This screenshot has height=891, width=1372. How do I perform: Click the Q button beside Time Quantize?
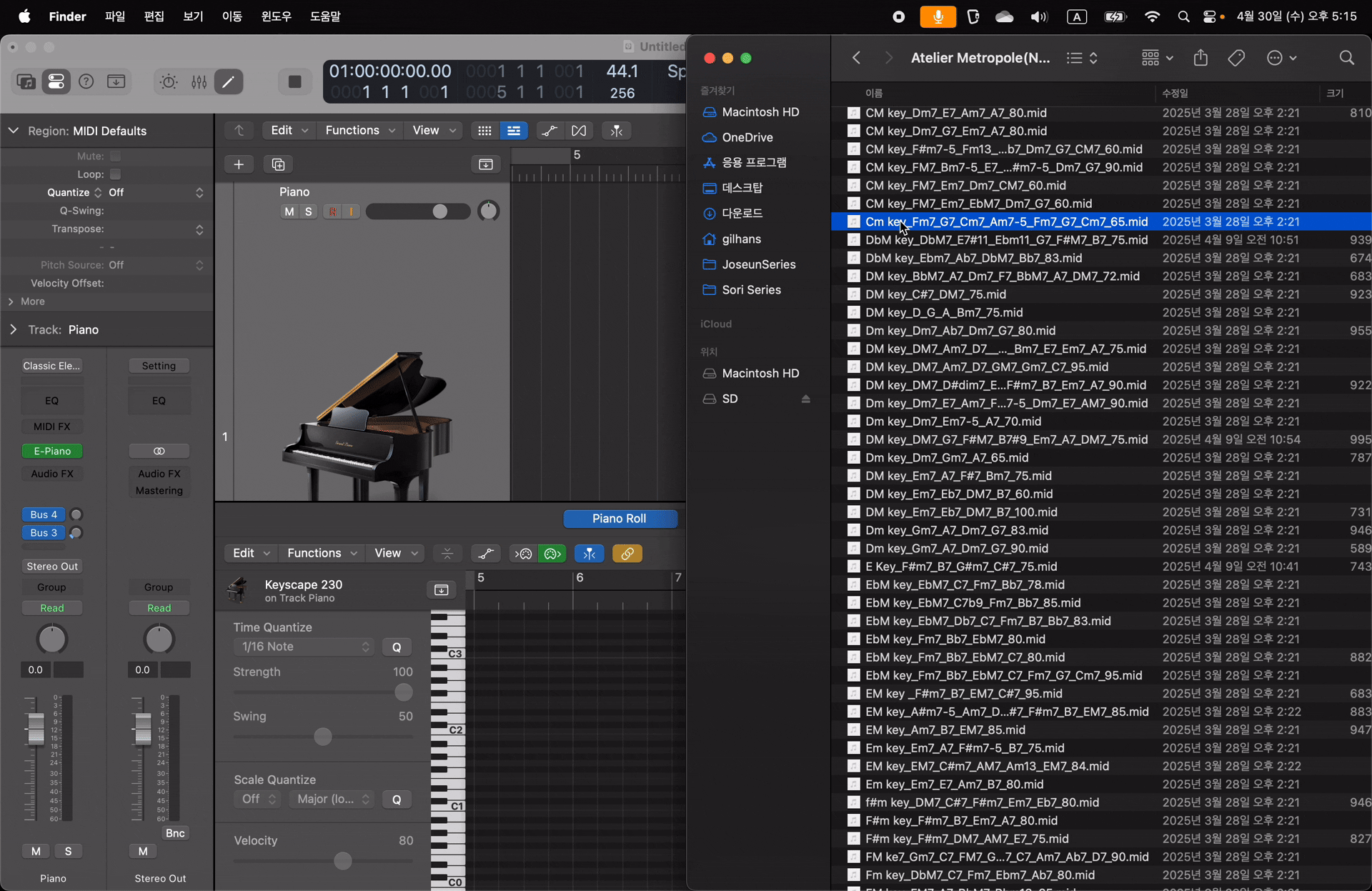397,647
